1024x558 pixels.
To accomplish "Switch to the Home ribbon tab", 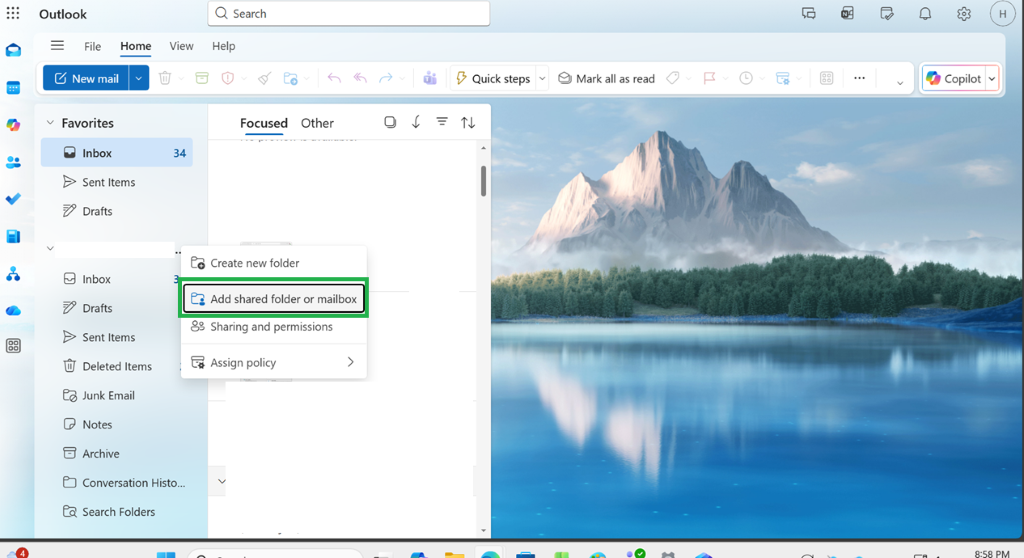I will (x=136, y=46).
